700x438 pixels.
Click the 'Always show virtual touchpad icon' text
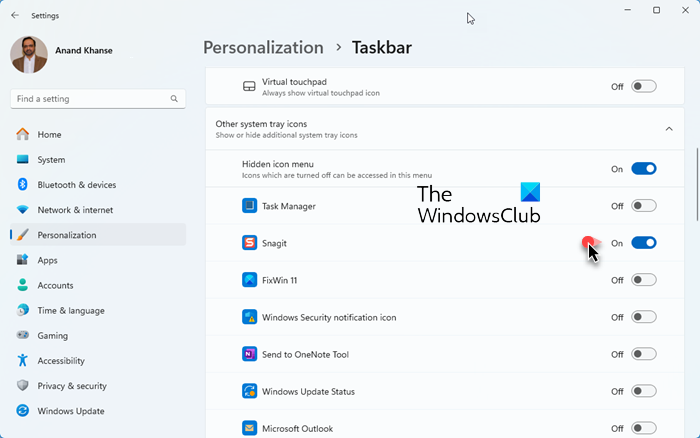point(321,93)
